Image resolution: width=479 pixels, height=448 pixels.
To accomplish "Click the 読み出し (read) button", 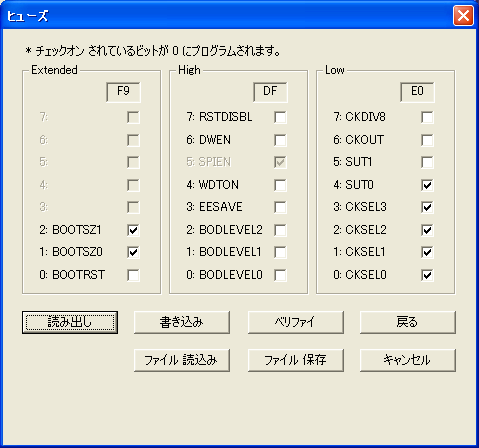I will coord(70,322).
